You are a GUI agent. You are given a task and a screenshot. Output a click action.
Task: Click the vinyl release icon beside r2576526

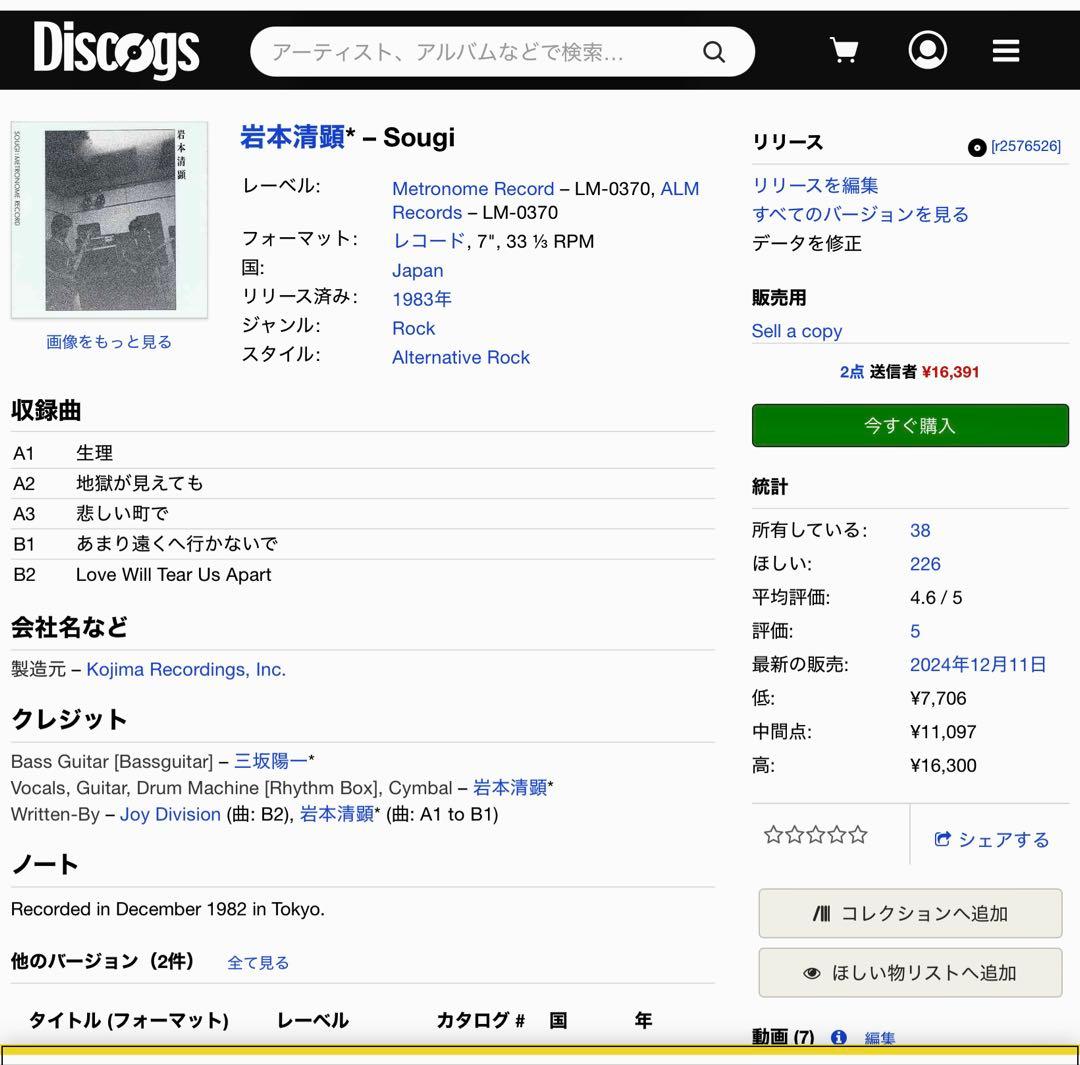976,147
